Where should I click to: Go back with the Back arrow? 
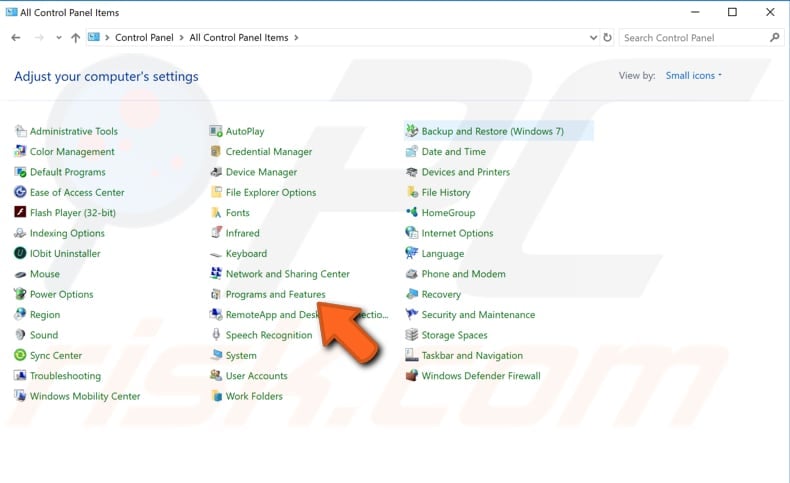(16, 38)
